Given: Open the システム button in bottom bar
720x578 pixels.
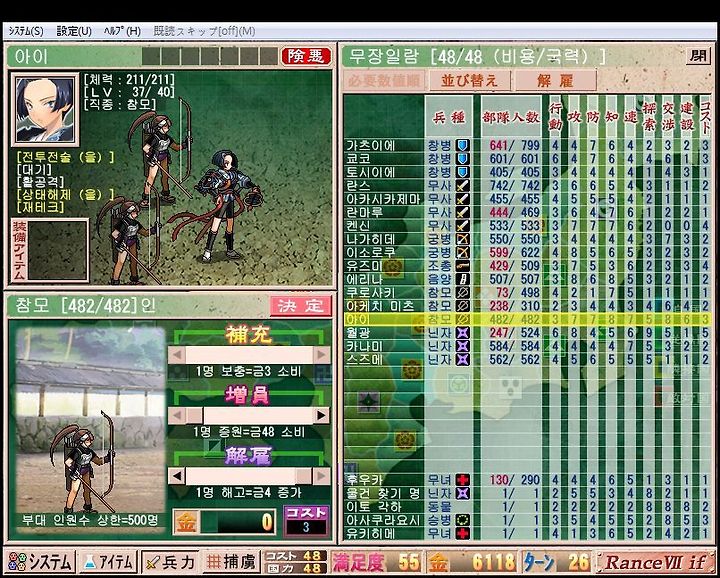Looking at the screenshot, I should pos(41,562).
